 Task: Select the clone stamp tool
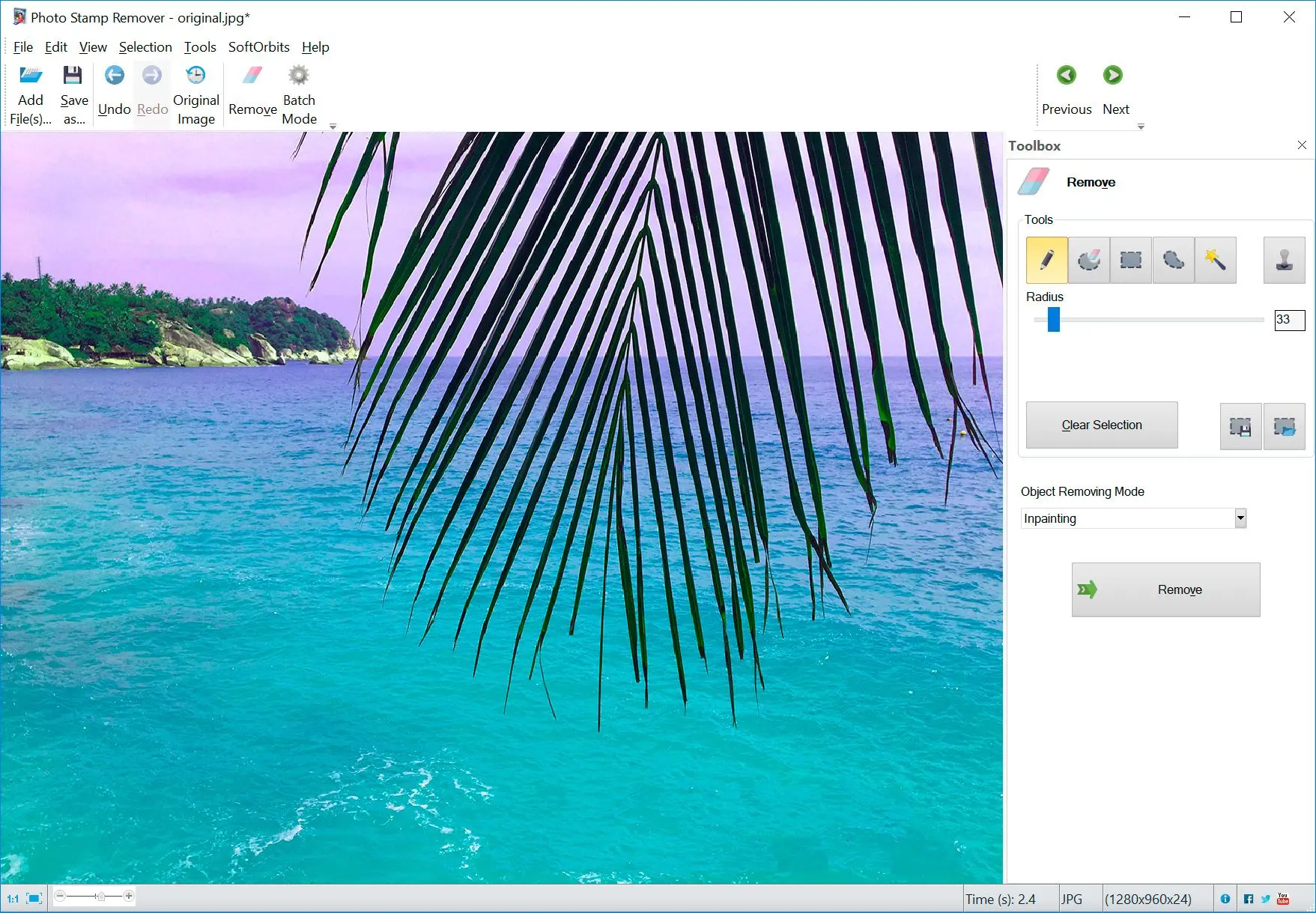[x=1284, y=260]
